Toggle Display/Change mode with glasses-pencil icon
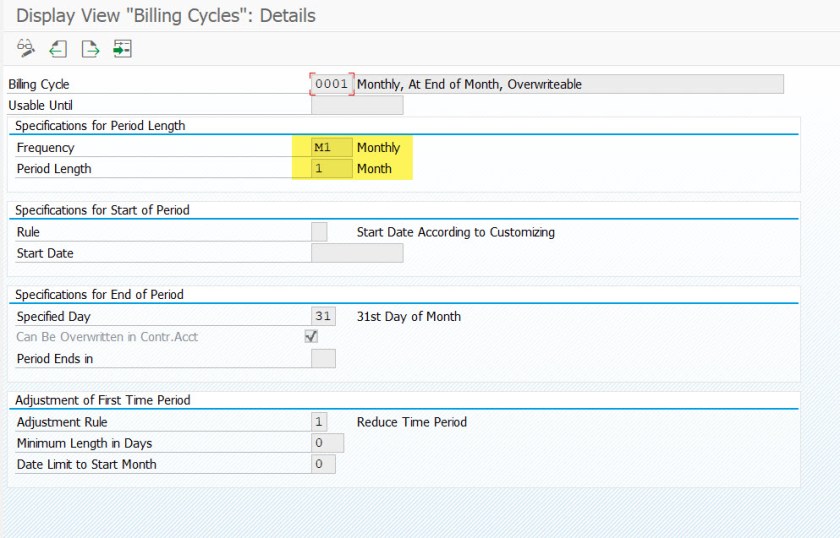This screenshot has width=840, height=538. coord(26,48)
